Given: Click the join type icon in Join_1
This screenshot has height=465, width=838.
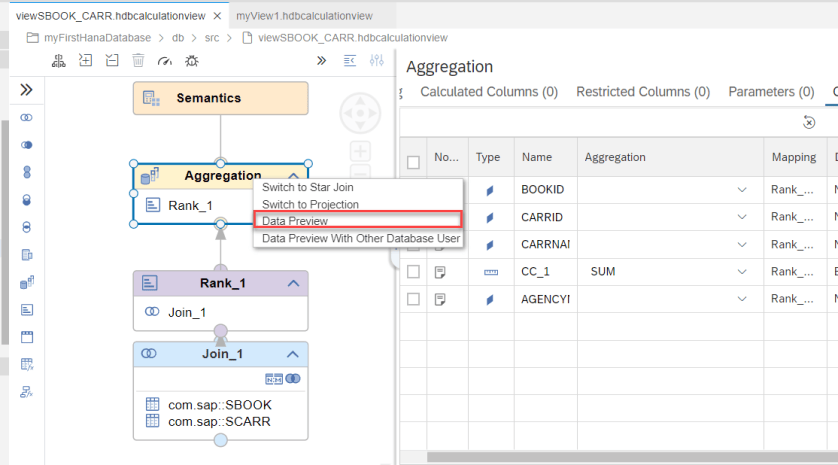Looking at the screenshot, I should [293, 378].
